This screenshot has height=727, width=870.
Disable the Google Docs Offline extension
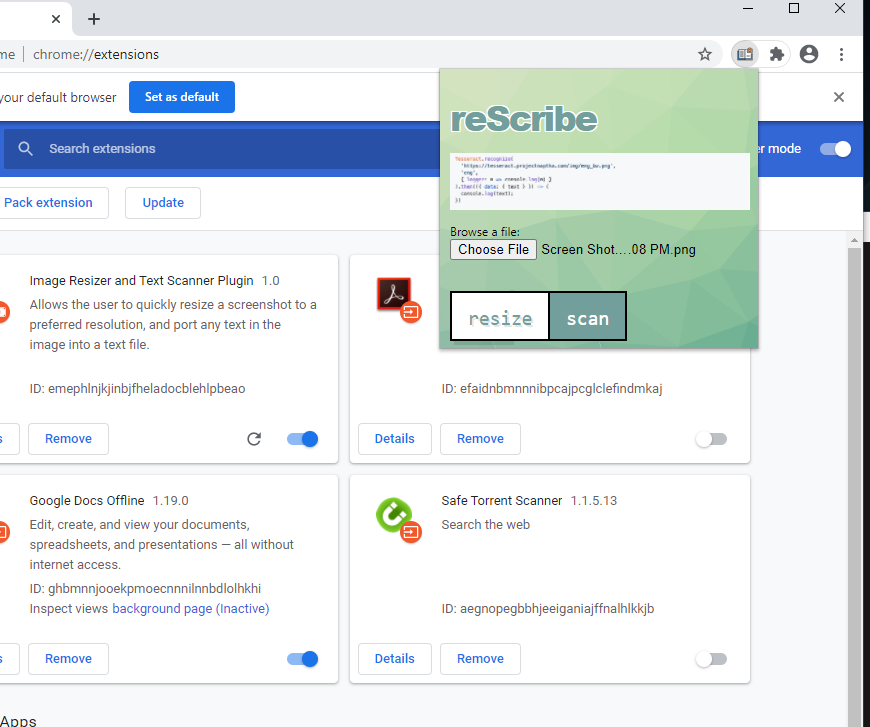click(302, 659)
